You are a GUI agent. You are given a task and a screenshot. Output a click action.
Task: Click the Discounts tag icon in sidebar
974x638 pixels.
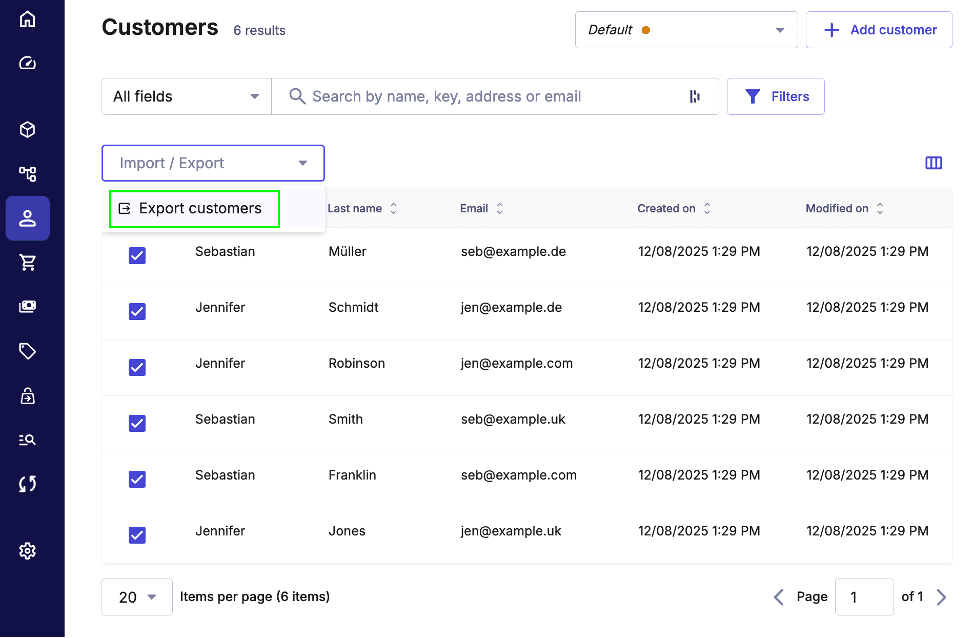pyautogui.click(x=27, y=351)
